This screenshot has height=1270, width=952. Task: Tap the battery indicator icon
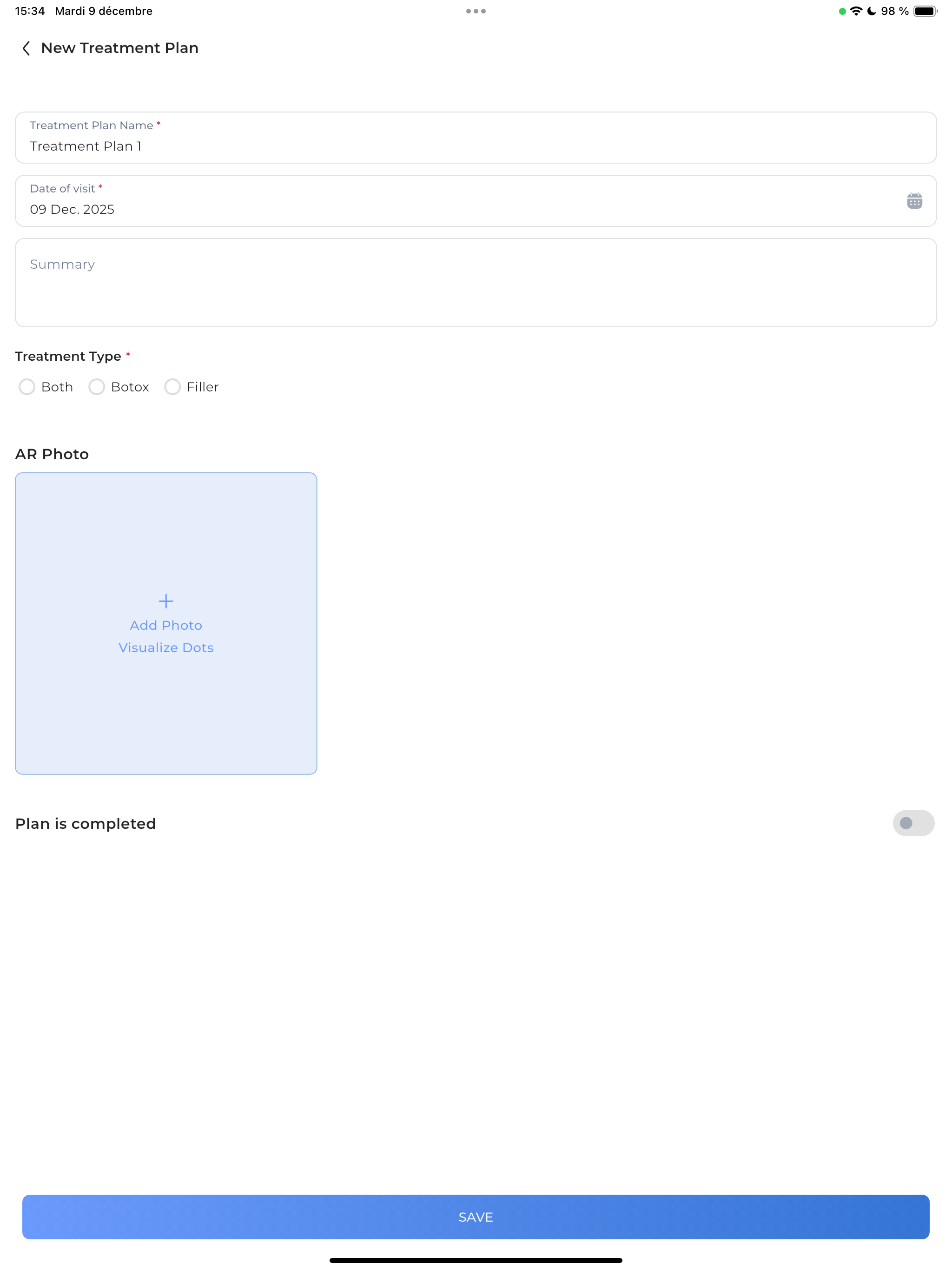tap(925, 11)
